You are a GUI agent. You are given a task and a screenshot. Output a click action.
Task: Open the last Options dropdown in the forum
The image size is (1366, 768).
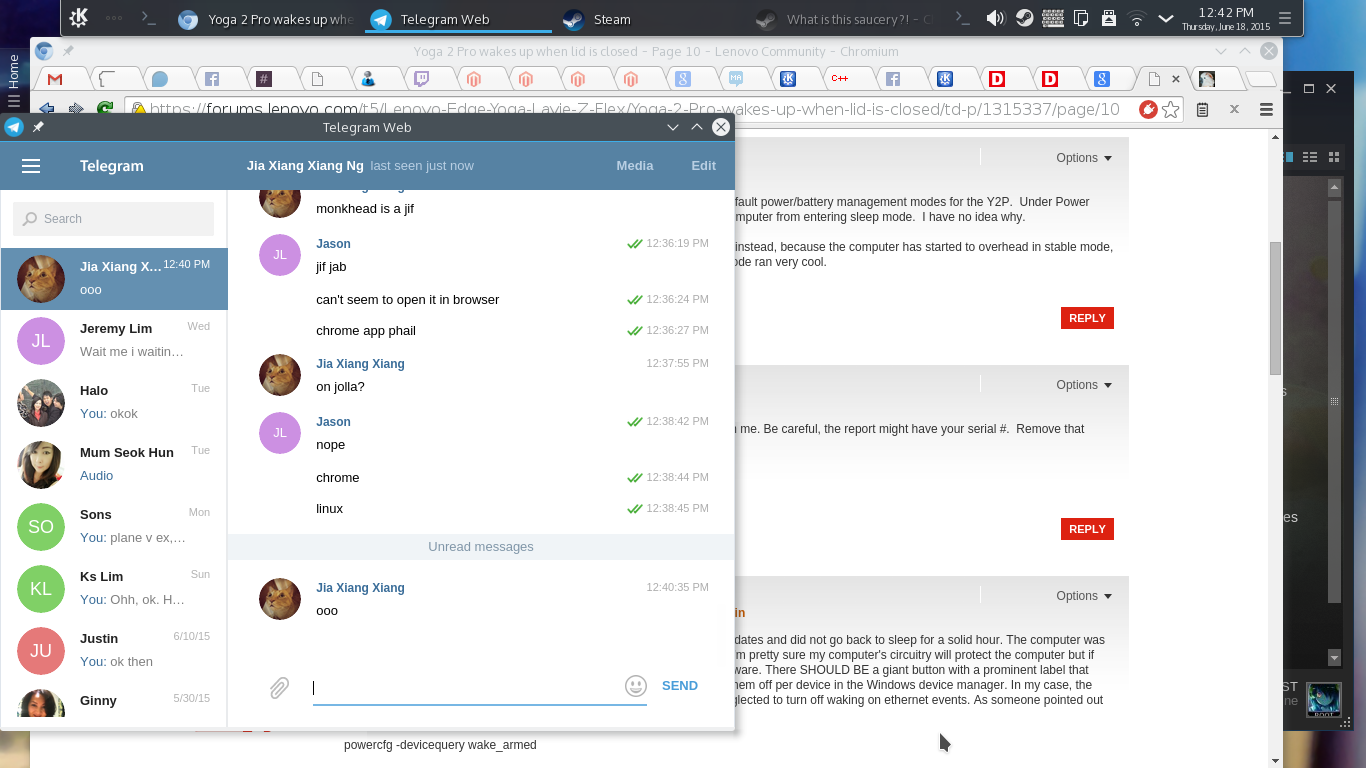pyautogui.click(x=1084, y=596)
